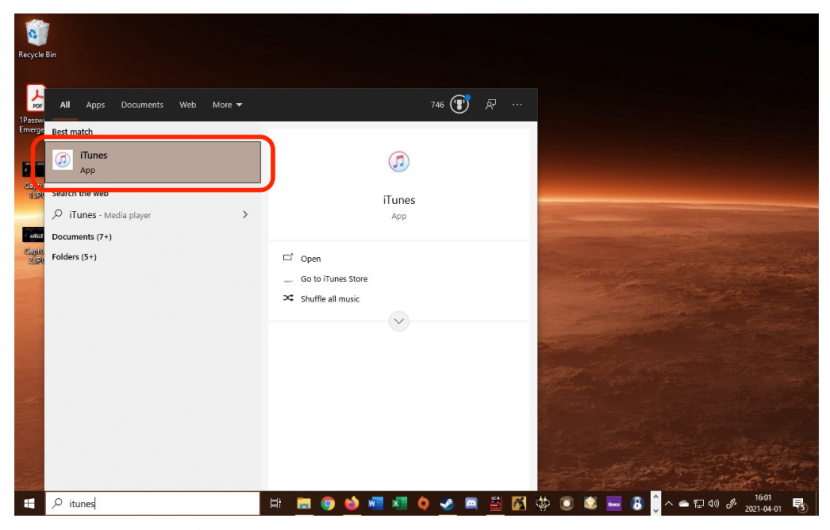Show hidden system tray icons
The height and width of the screenshot is (530, 830).
[670, 504]
